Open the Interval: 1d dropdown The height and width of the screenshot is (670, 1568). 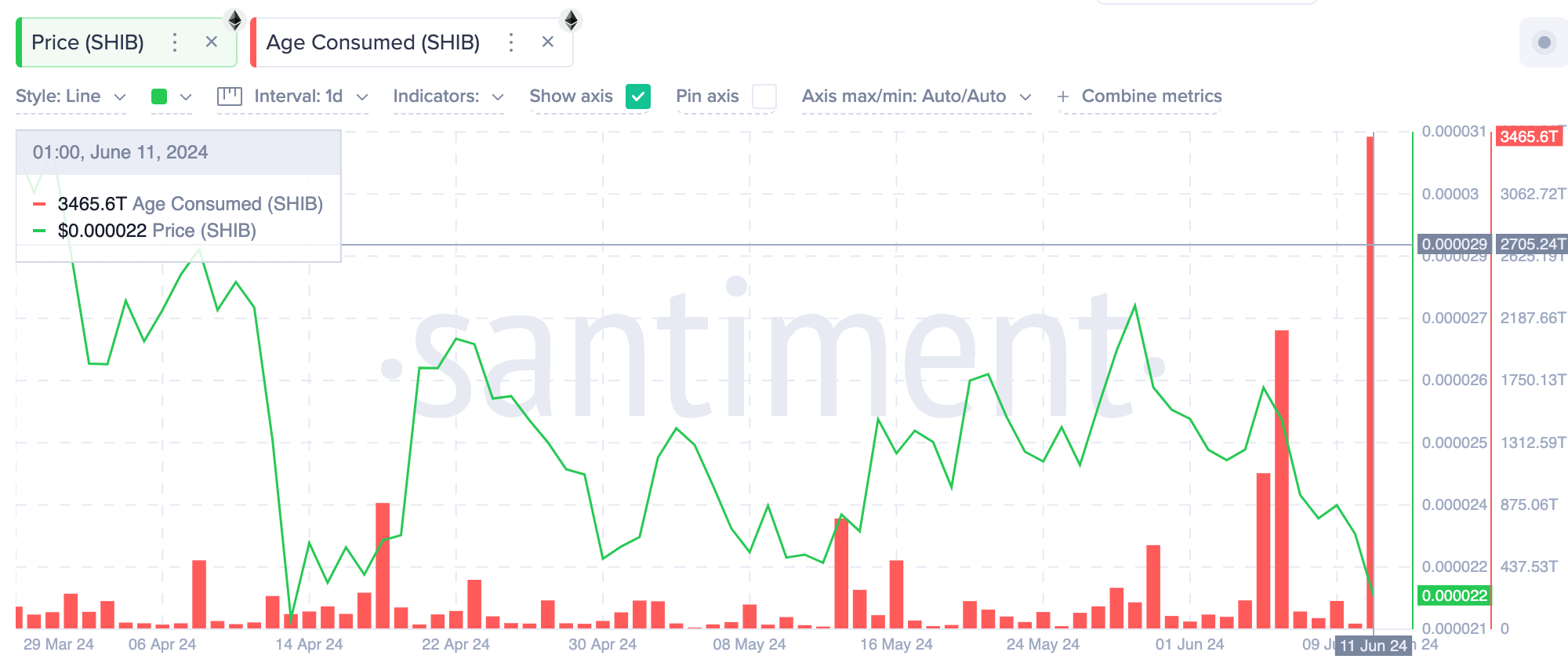click(x=310, y=96)
